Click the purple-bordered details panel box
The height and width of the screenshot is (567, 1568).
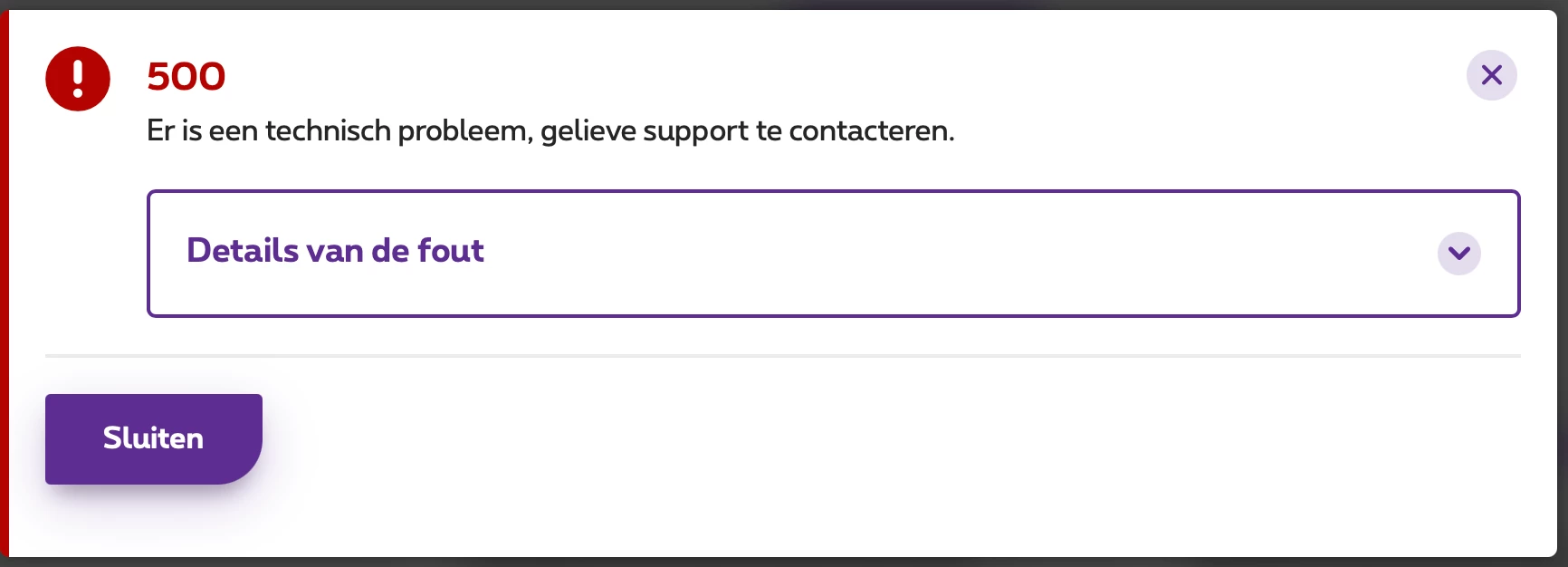point(833,253)
